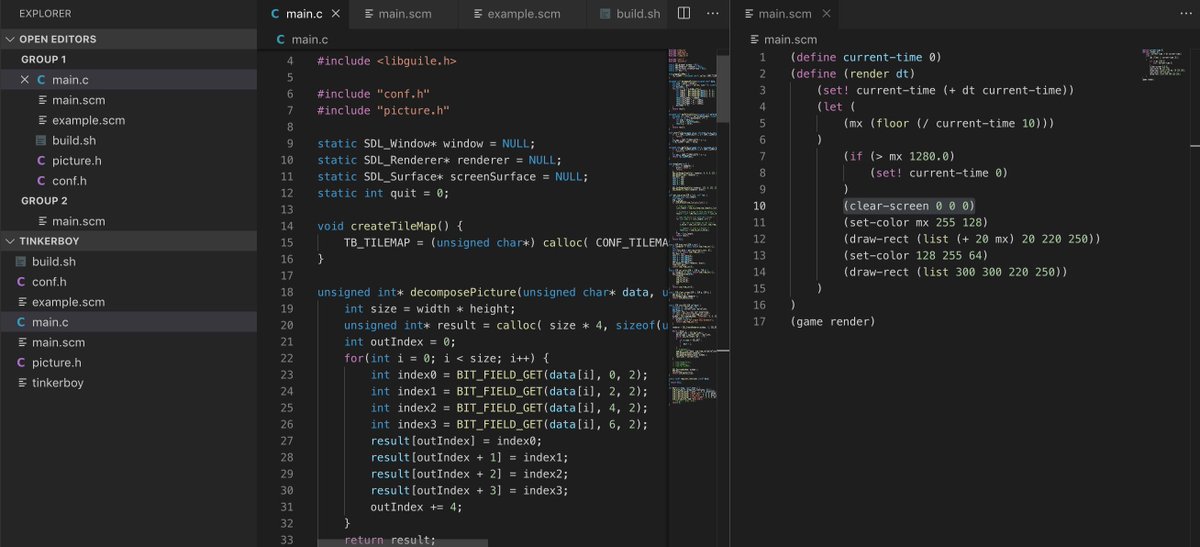The width and height of the screenshot is (1200, 547).
Task: Close the main.c tab with X icon
Action: 335,14
